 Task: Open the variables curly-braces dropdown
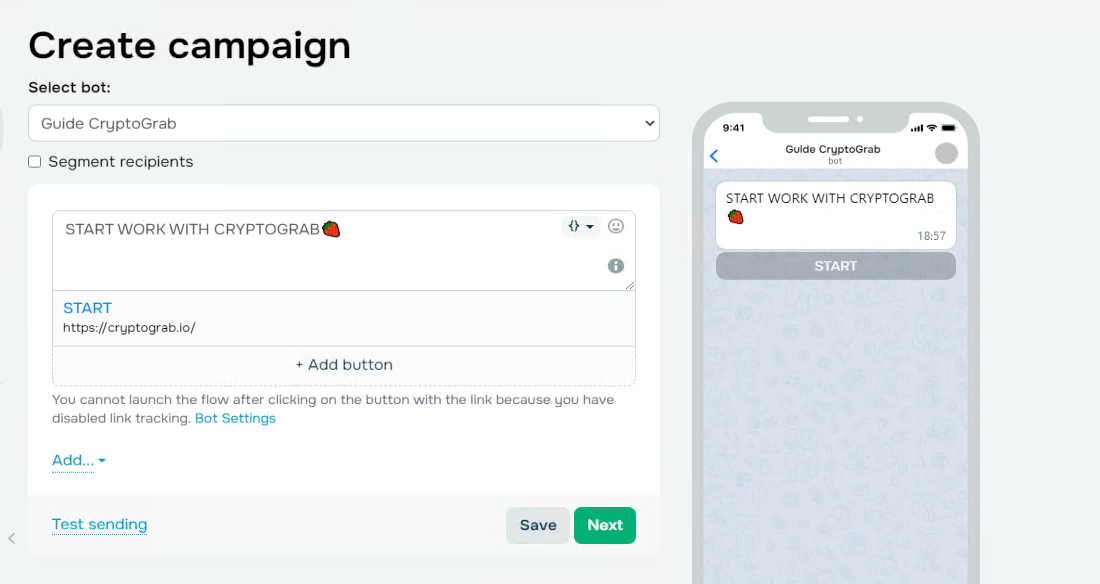tap(581, 227)
